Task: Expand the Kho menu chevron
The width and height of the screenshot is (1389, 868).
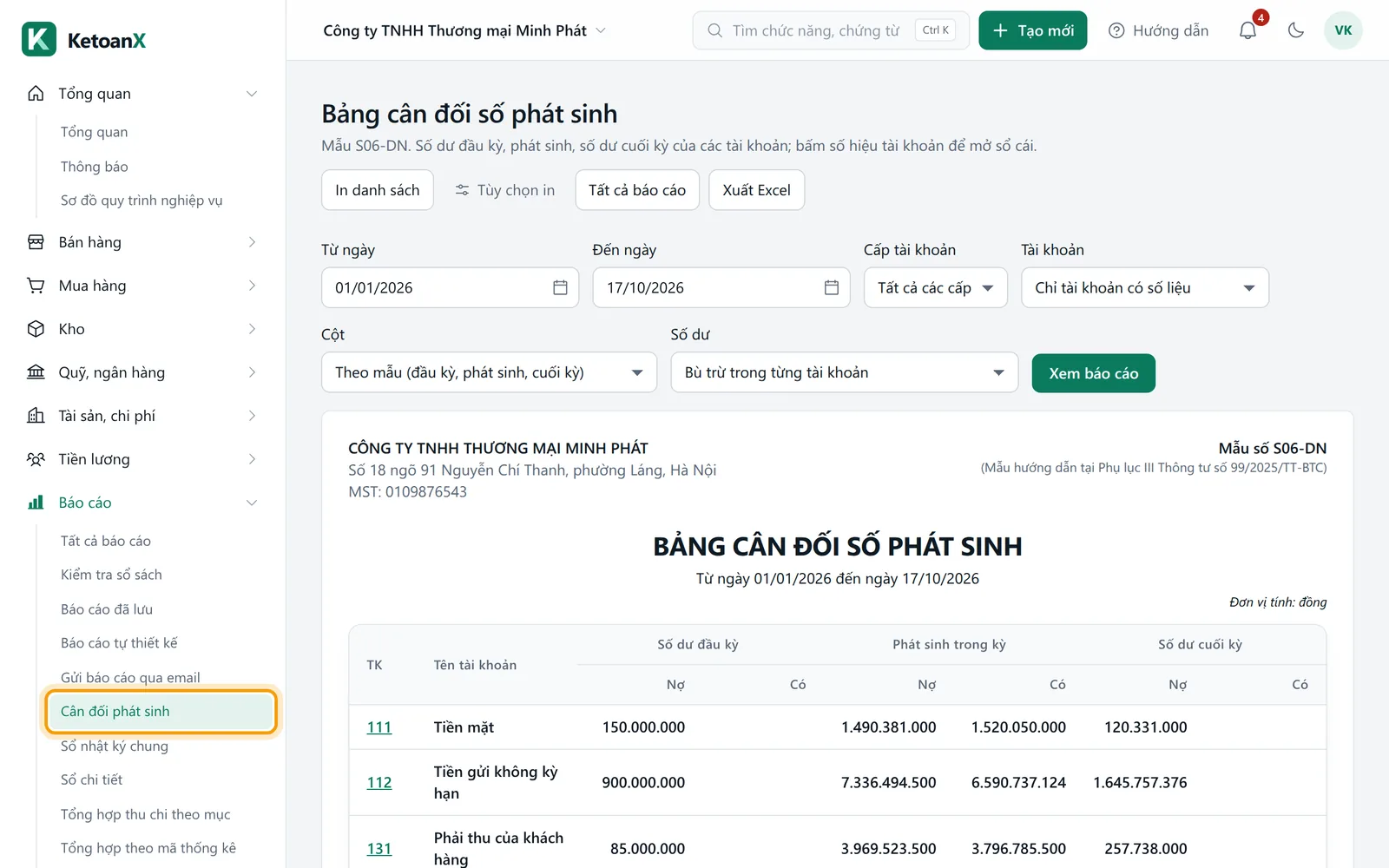Action: pyautogui.click(x=252, y=329)
